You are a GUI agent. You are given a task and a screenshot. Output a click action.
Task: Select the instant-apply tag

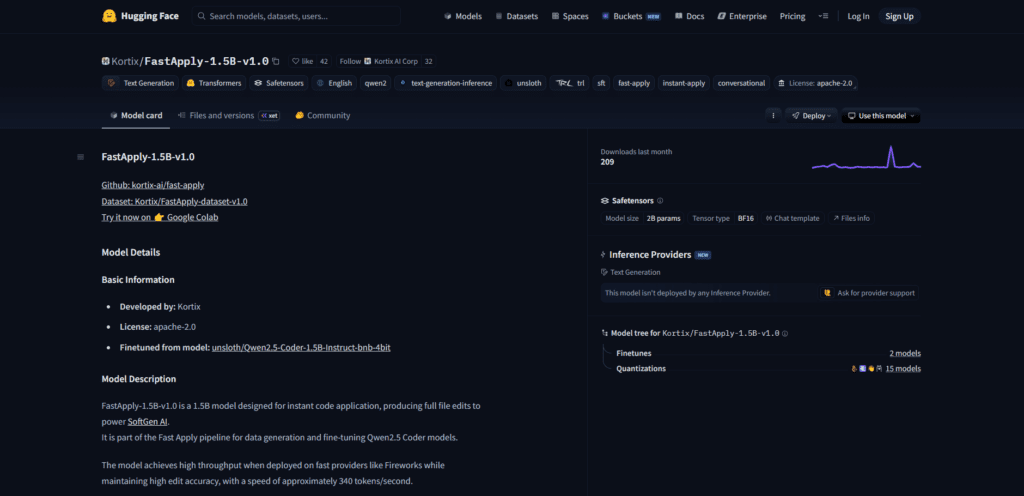684,83
